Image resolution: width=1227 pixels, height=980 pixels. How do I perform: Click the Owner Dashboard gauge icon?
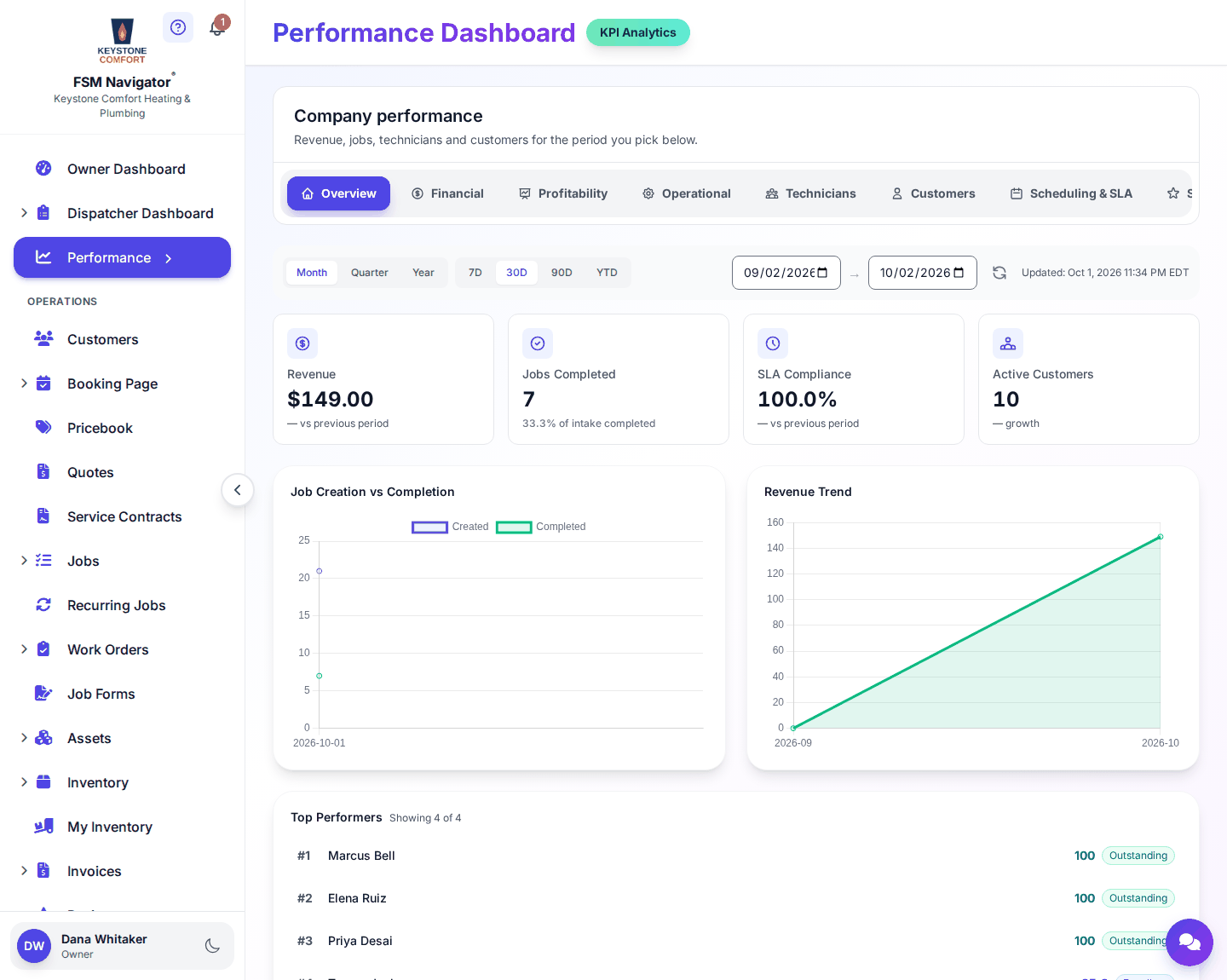click(x=43, y=168)
